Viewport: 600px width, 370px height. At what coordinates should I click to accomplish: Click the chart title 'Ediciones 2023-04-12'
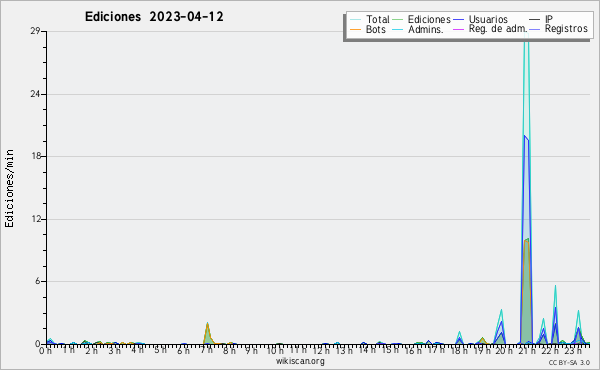point(154,17)
